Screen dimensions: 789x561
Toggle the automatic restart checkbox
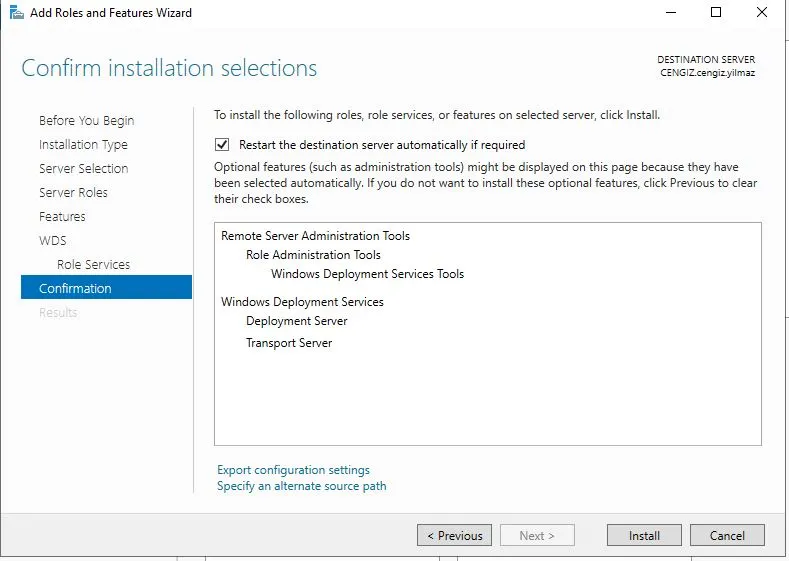click(222, 145)
